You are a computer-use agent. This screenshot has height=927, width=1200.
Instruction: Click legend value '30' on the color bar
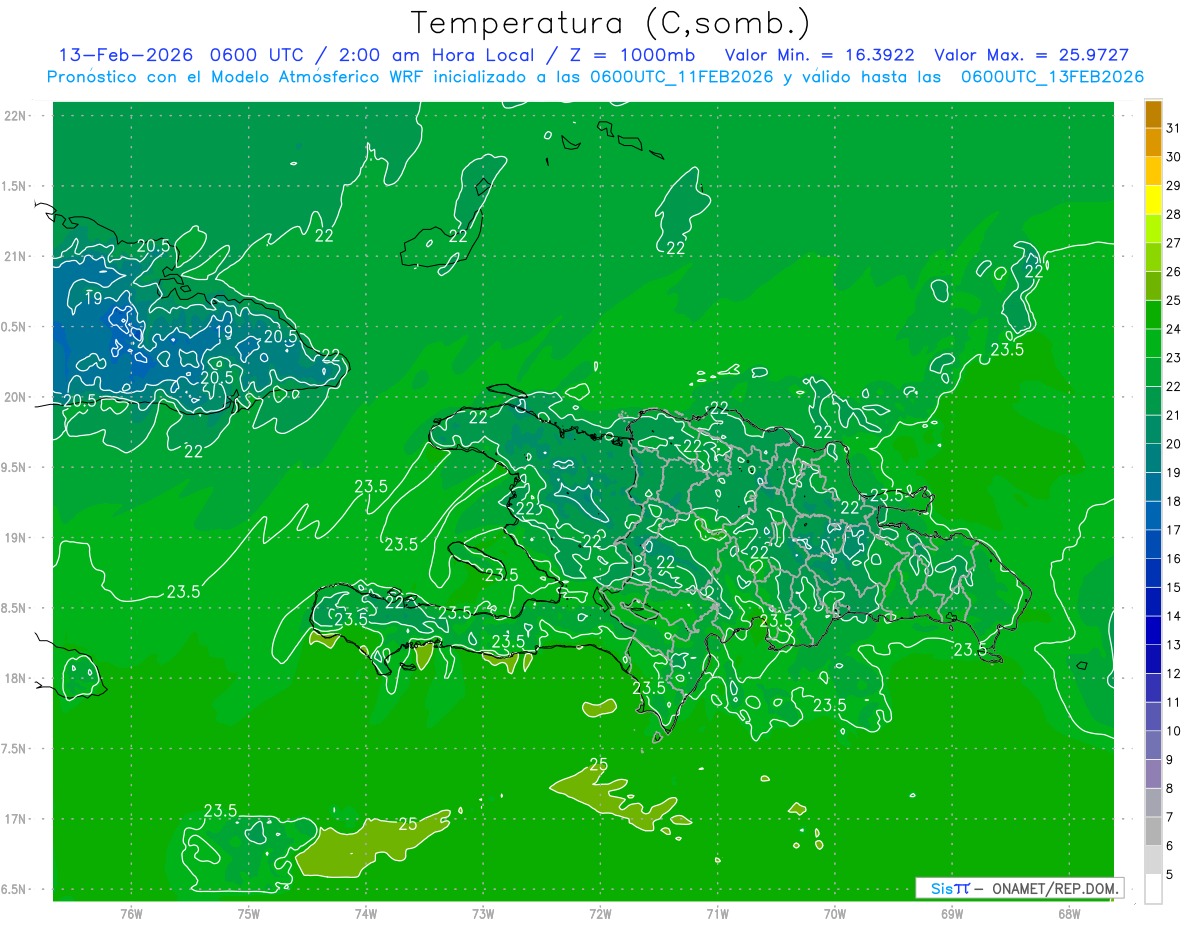pos(1173,156)
